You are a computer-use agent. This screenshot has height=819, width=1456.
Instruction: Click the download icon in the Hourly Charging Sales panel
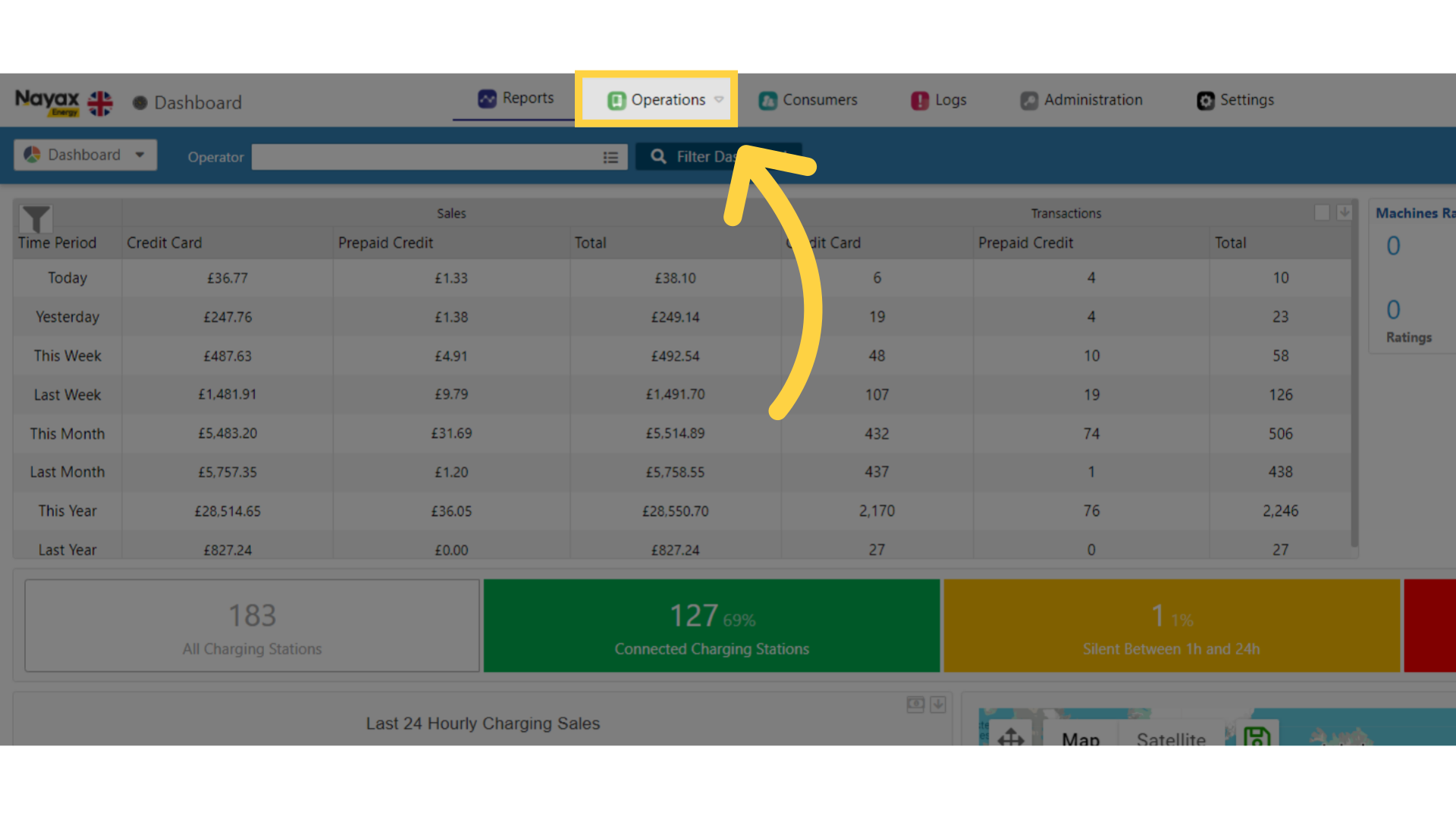point(938,704)
